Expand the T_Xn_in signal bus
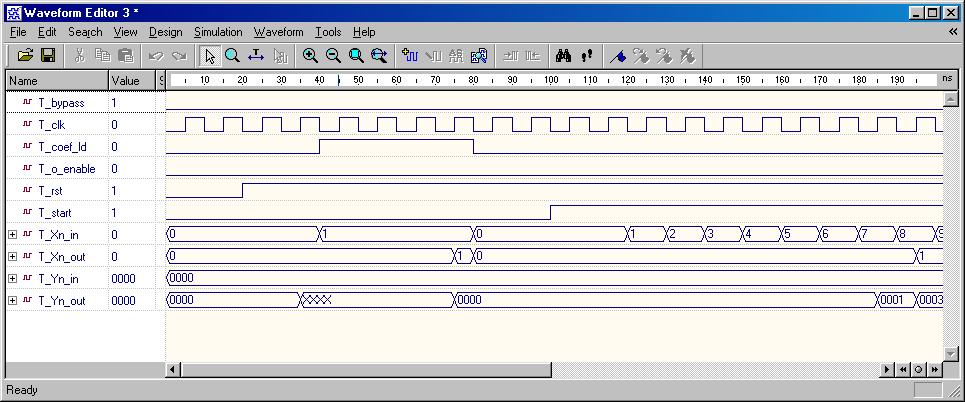Screen dimensions: 965x402 [12, 234]
